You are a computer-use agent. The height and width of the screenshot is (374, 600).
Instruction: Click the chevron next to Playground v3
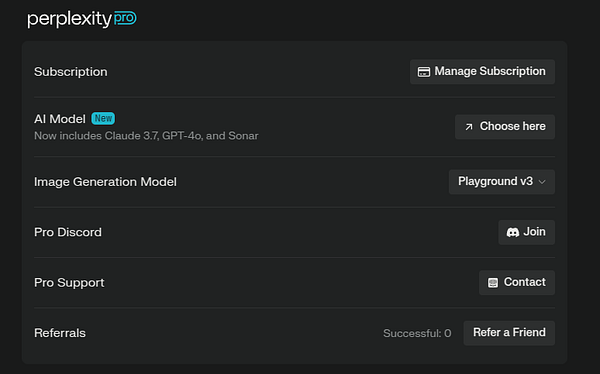pyautogui.click(x=542, y=182)
